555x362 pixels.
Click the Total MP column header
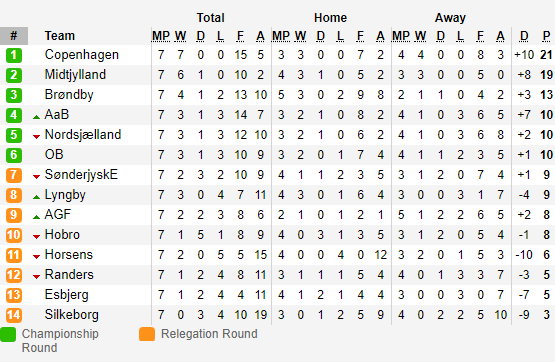click(x=161, y=36)
